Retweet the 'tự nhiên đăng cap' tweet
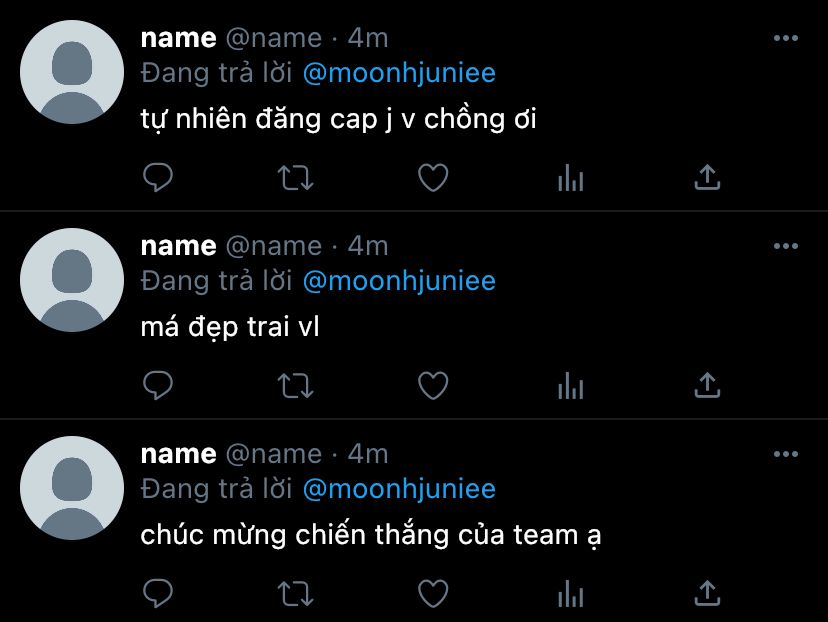828x622 pixels. tap(296, 178)
